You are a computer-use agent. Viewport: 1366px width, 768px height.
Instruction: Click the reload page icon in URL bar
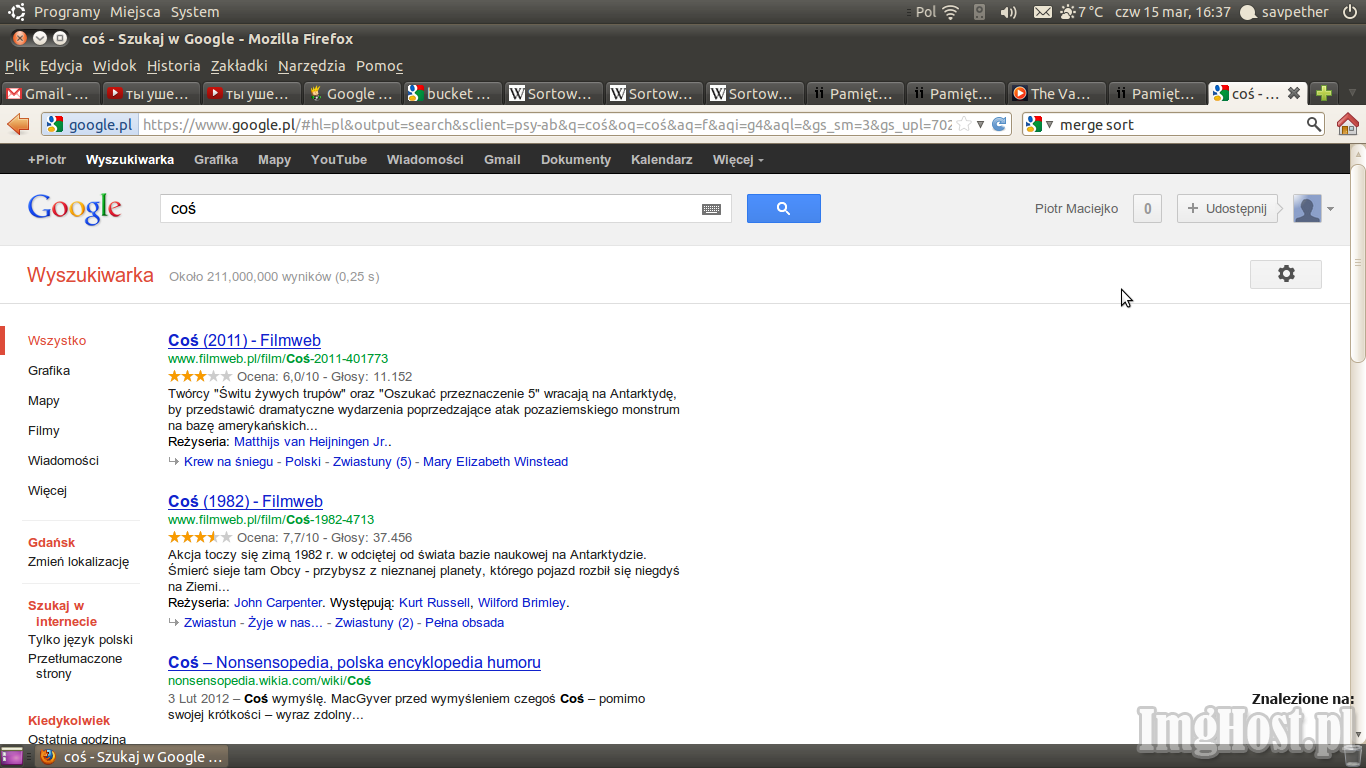click(x=998, y=125)
